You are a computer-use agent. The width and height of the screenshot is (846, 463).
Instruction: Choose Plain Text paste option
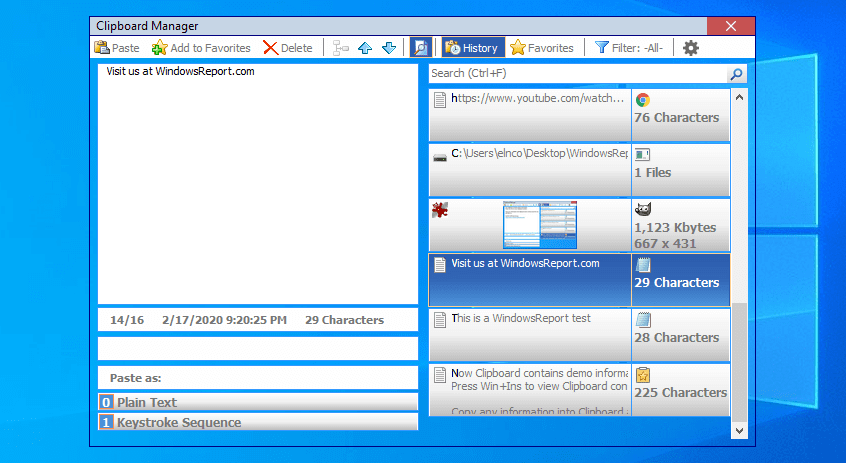258,402
